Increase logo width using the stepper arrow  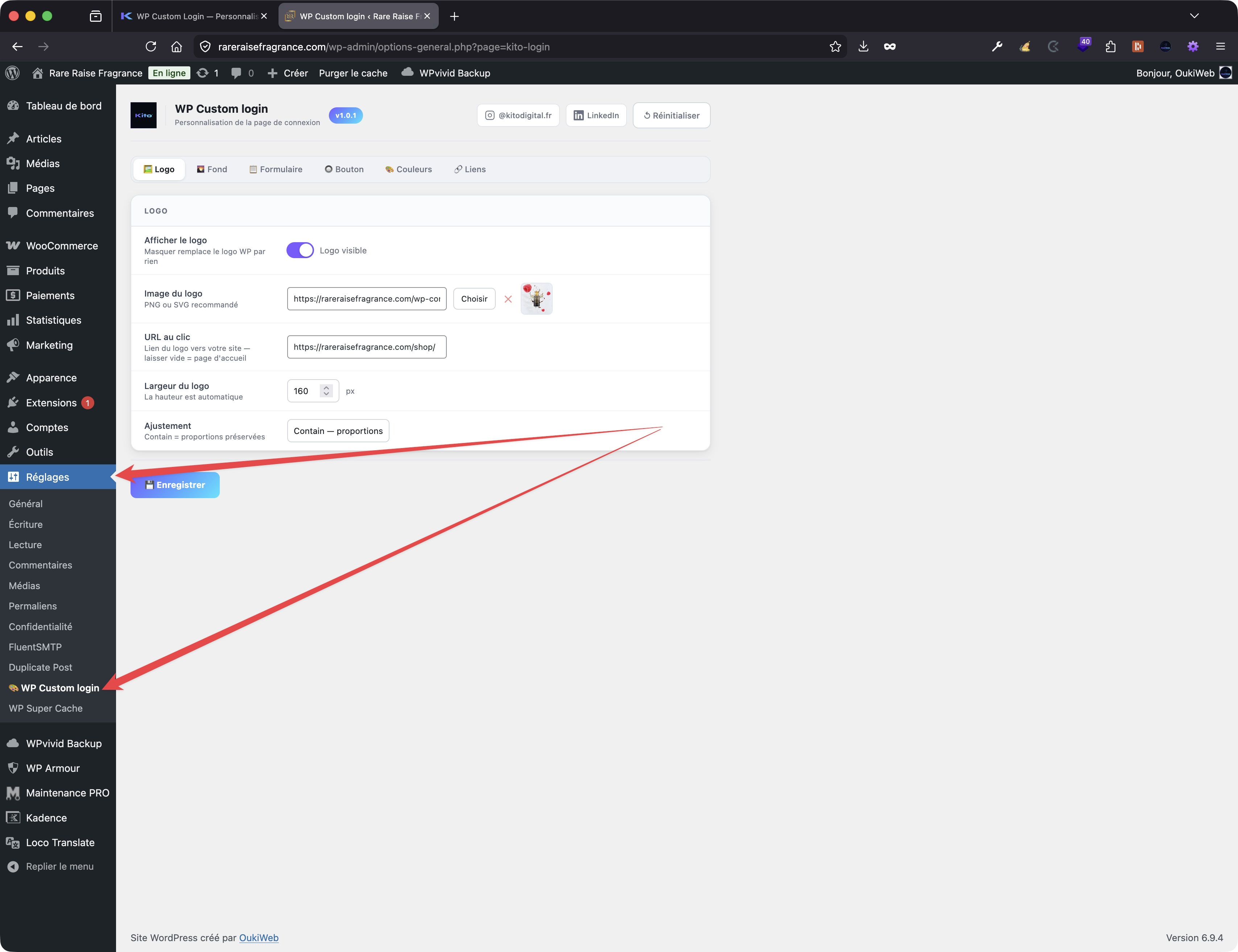pyautogui.click(x=326, y=387)
